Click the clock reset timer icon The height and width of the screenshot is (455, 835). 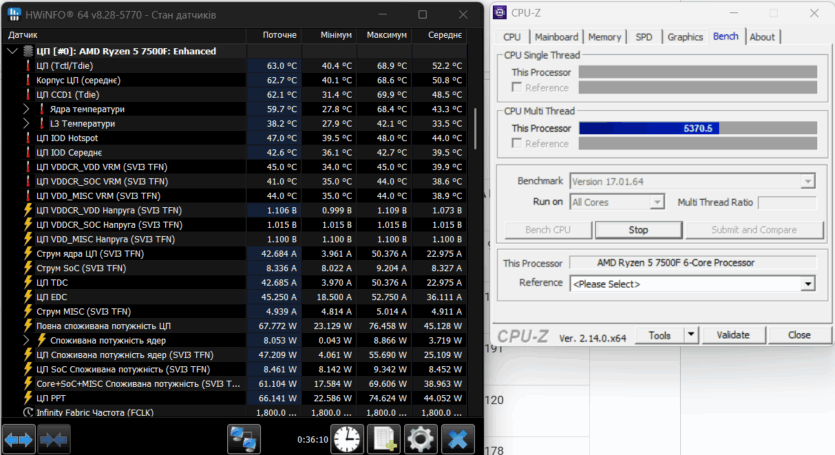tap(347, 438)
